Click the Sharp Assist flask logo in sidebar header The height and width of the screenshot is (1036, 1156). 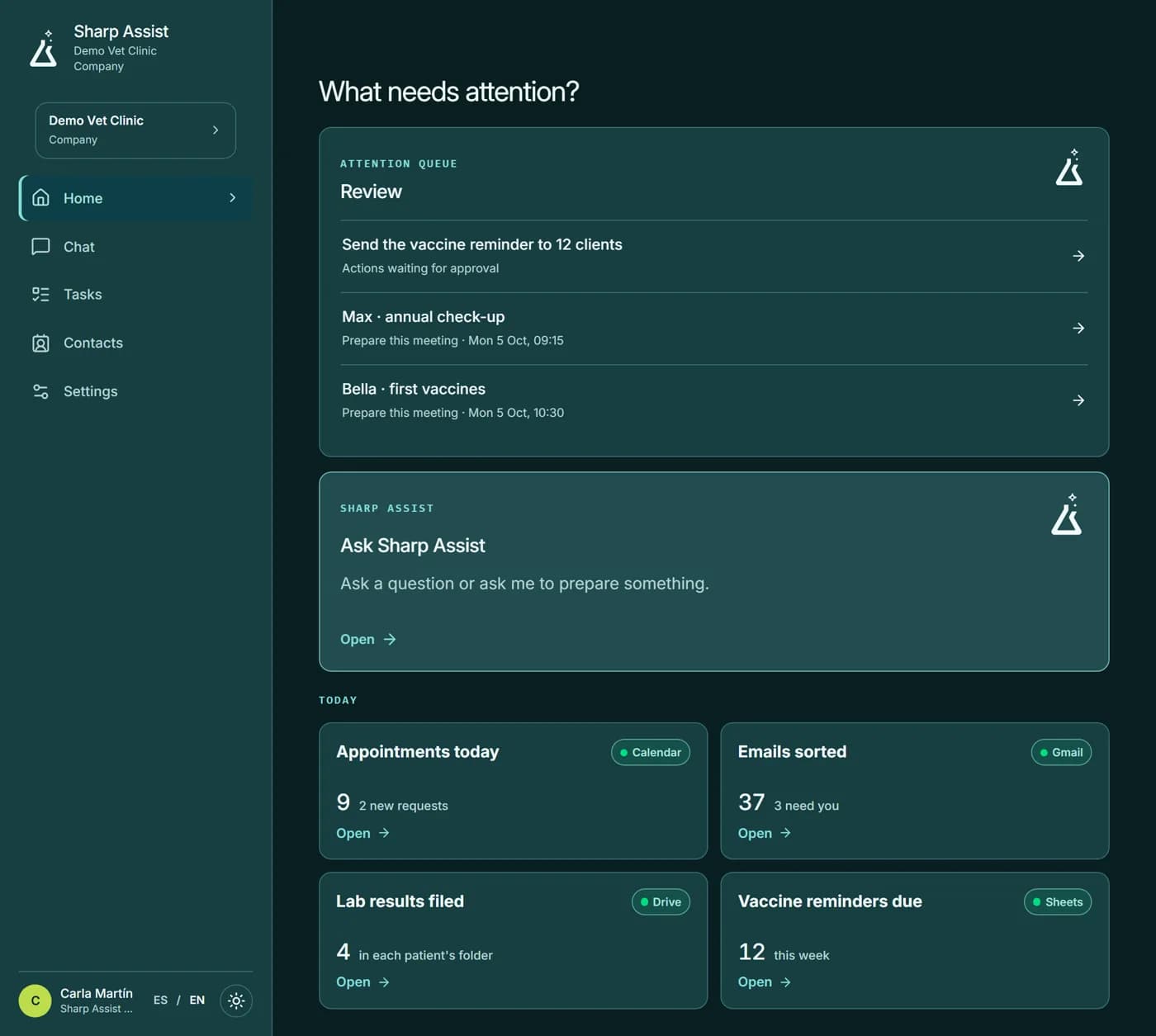[x=44, y=49]
